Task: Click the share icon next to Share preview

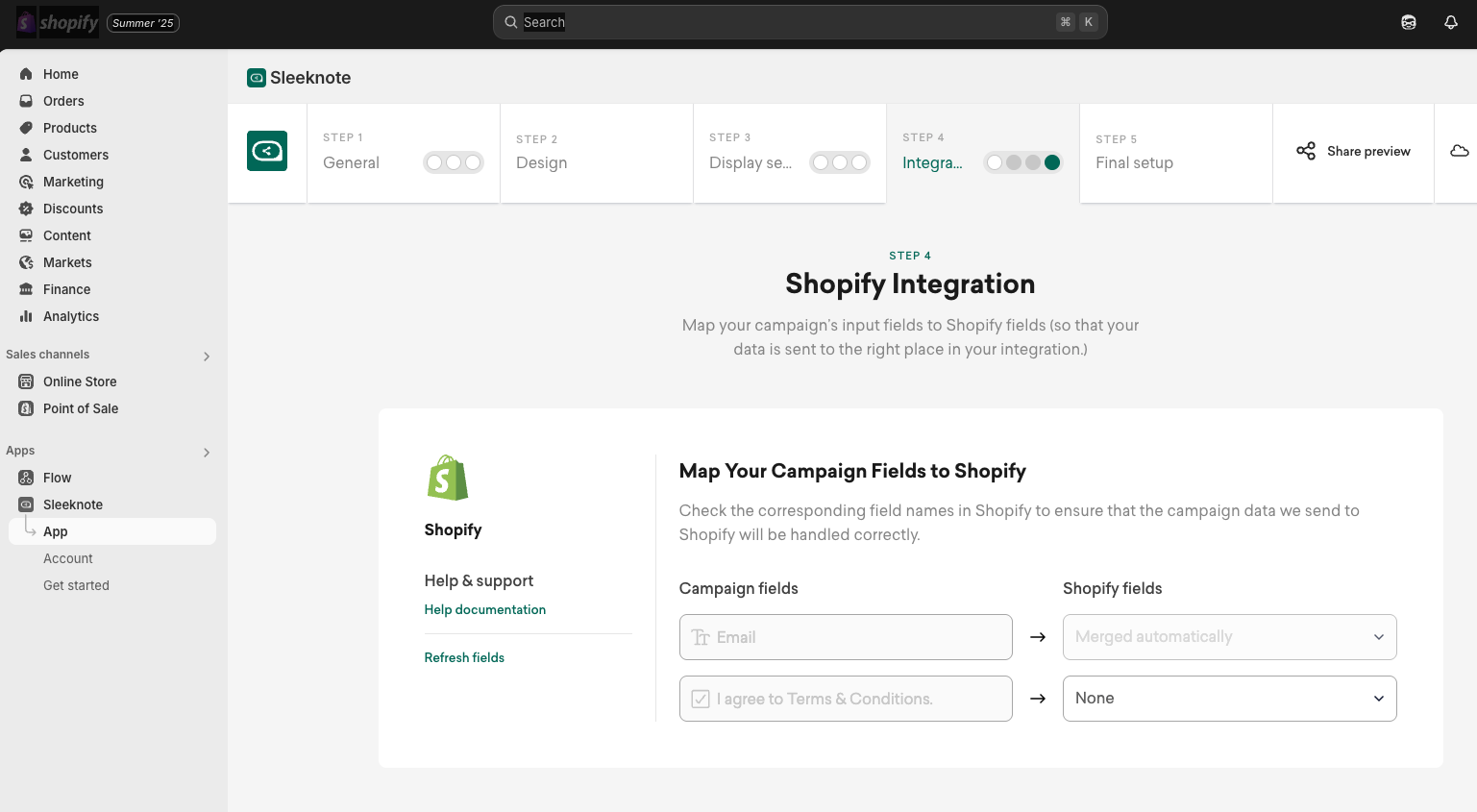Action: tap(1306, 151)
